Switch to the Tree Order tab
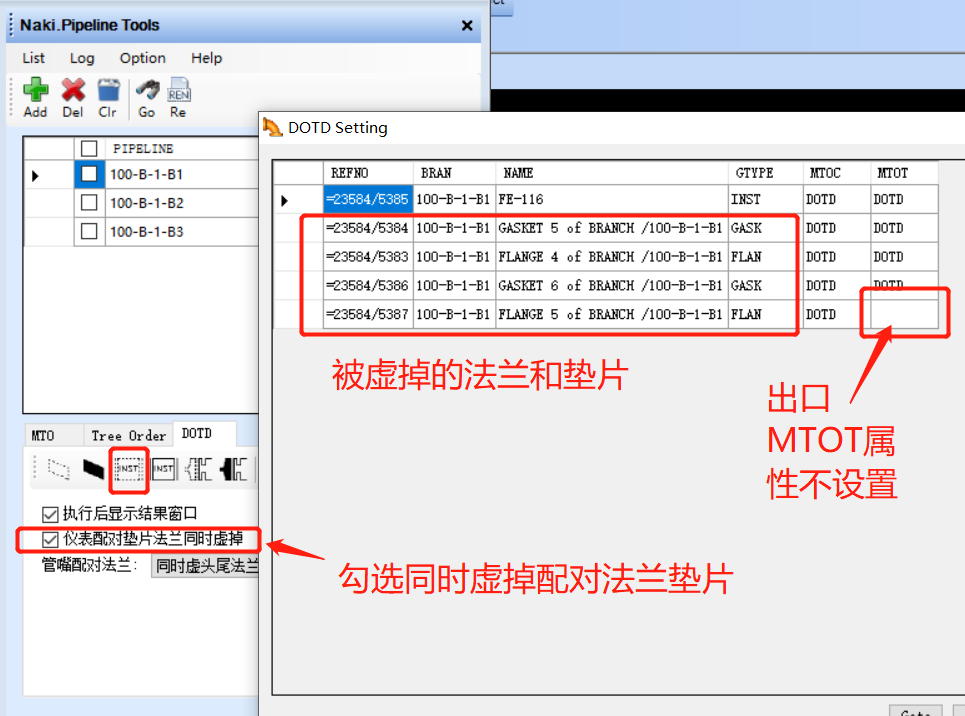 pyautogui.click(x=129, y=435)
